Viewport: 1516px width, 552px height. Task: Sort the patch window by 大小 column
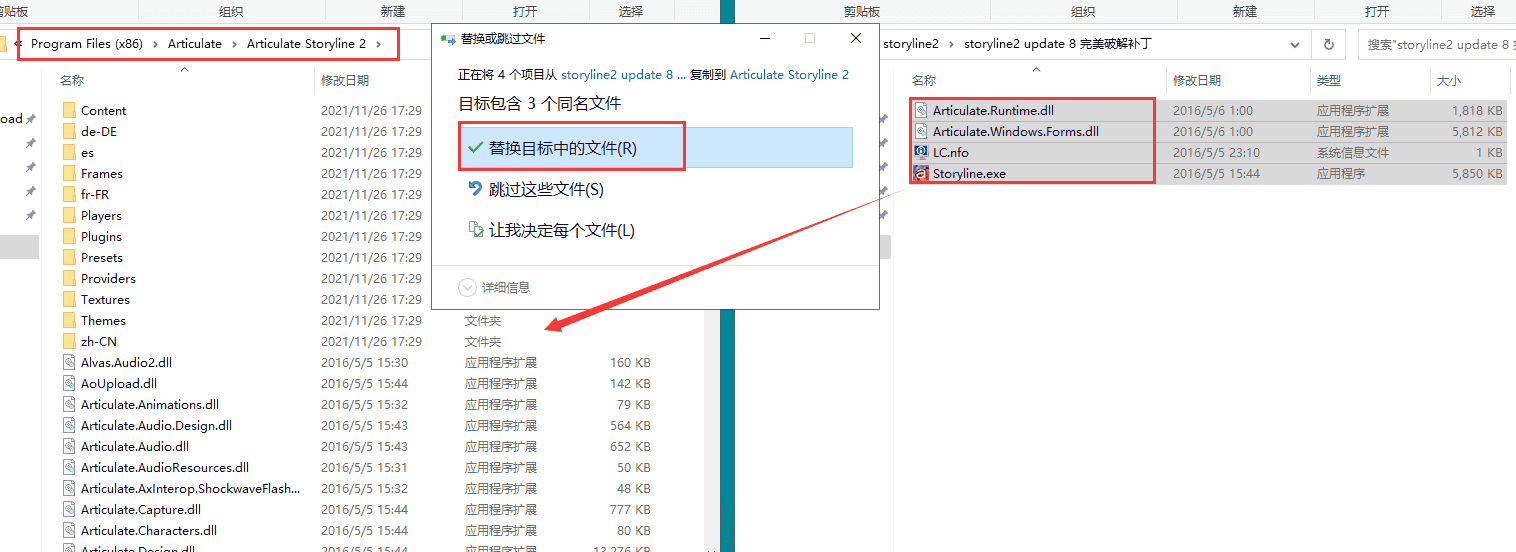(x=1449, y=80)
